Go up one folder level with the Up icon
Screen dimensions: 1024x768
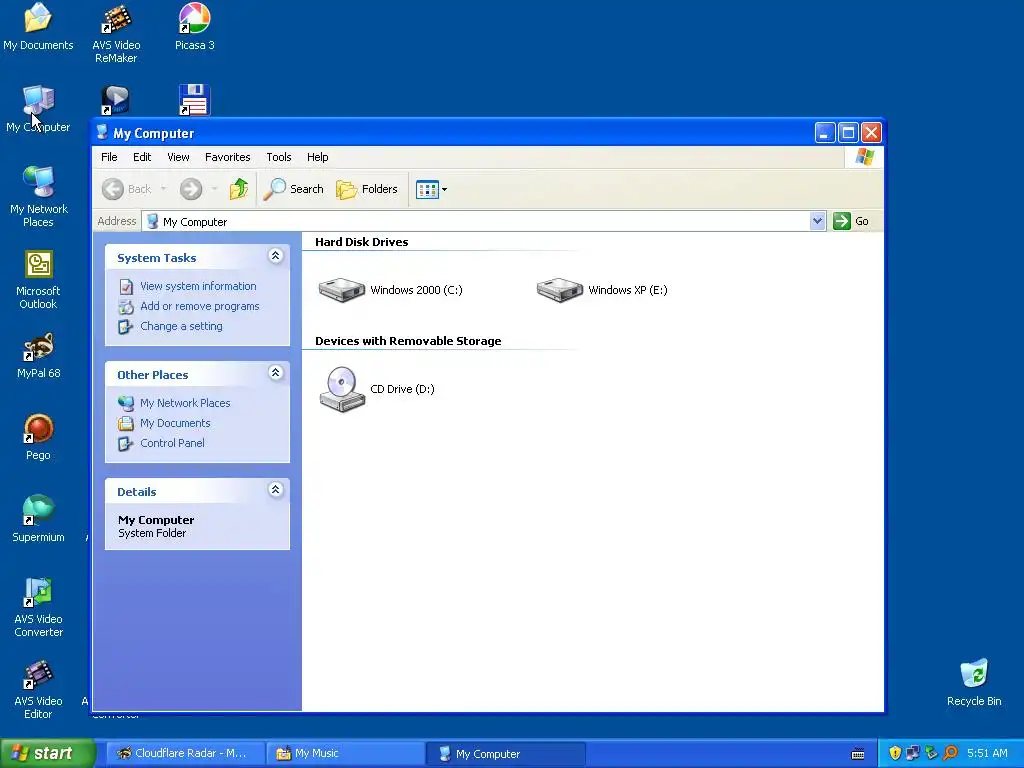[239, 189]
